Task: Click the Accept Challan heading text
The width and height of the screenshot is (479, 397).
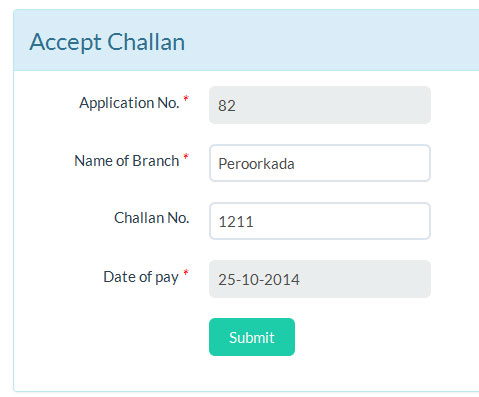Action: pos(107,42)
